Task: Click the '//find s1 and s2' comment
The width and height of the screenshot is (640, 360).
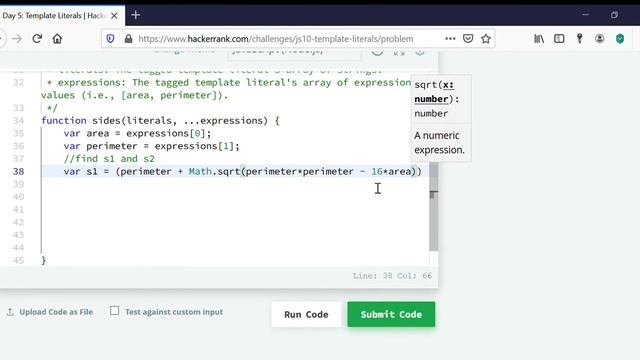Action: (x=109, y=159)
